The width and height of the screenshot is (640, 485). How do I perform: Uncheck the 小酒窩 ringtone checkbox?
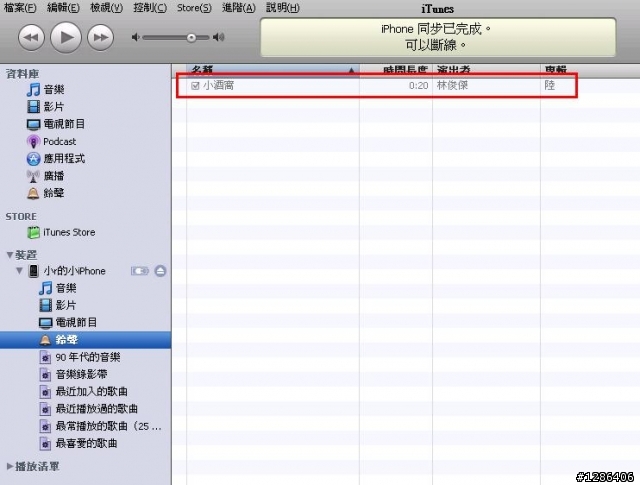(x=195, y=85)
